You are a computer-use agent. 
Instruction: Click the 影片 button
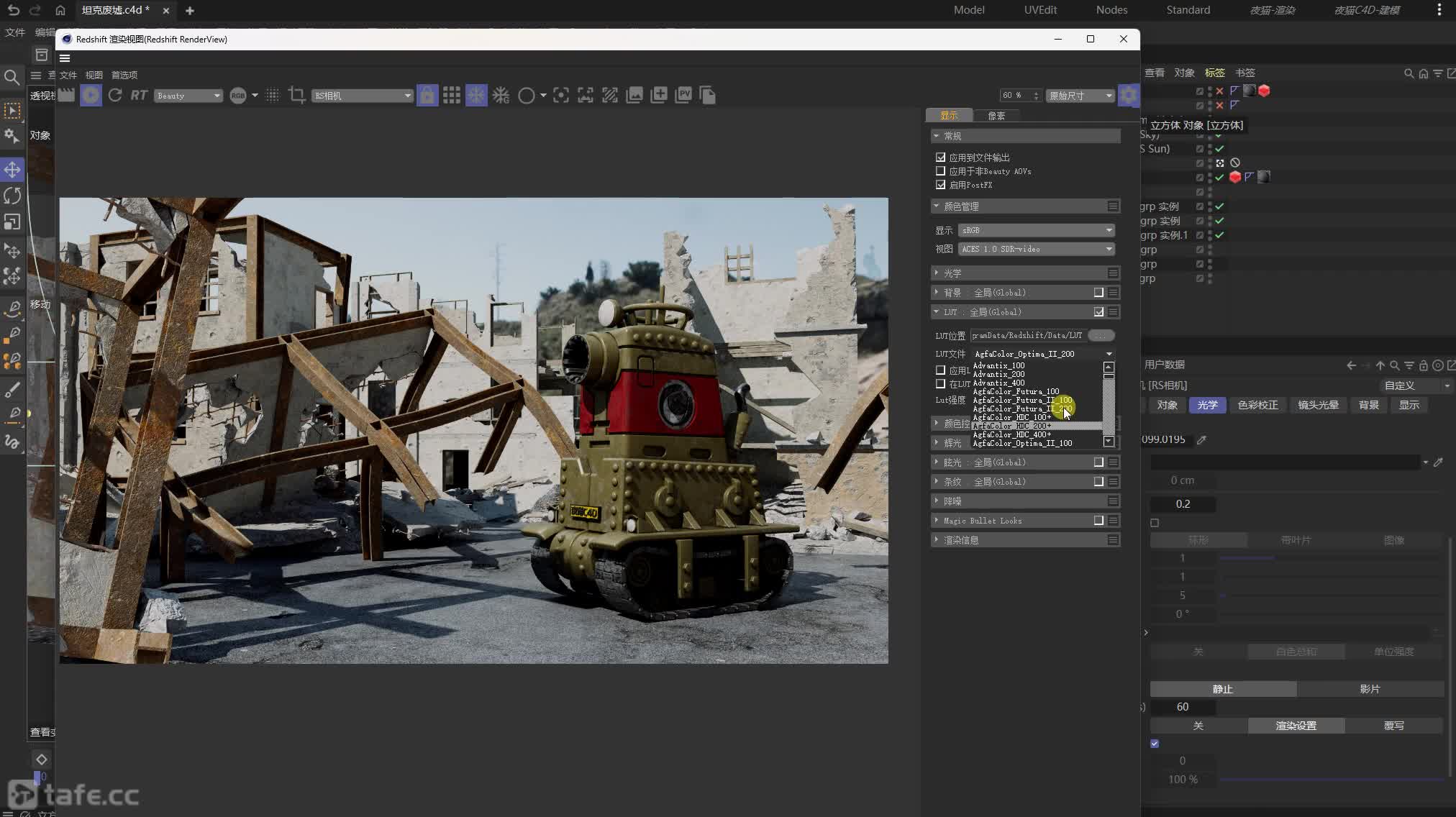click(1370, 689)
